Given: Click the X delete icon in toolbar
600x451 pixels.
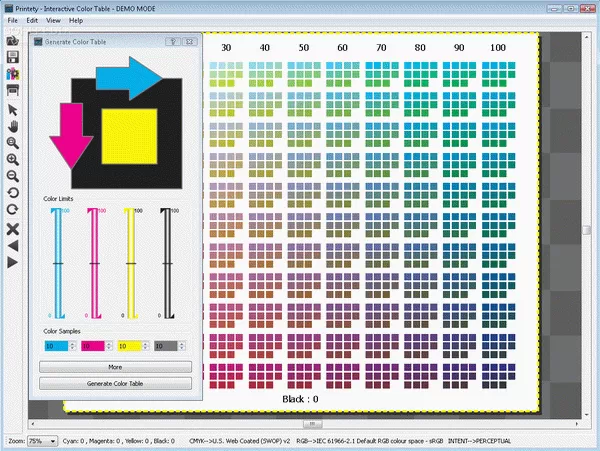Looking at the screenshot, I should click(13, 229).
